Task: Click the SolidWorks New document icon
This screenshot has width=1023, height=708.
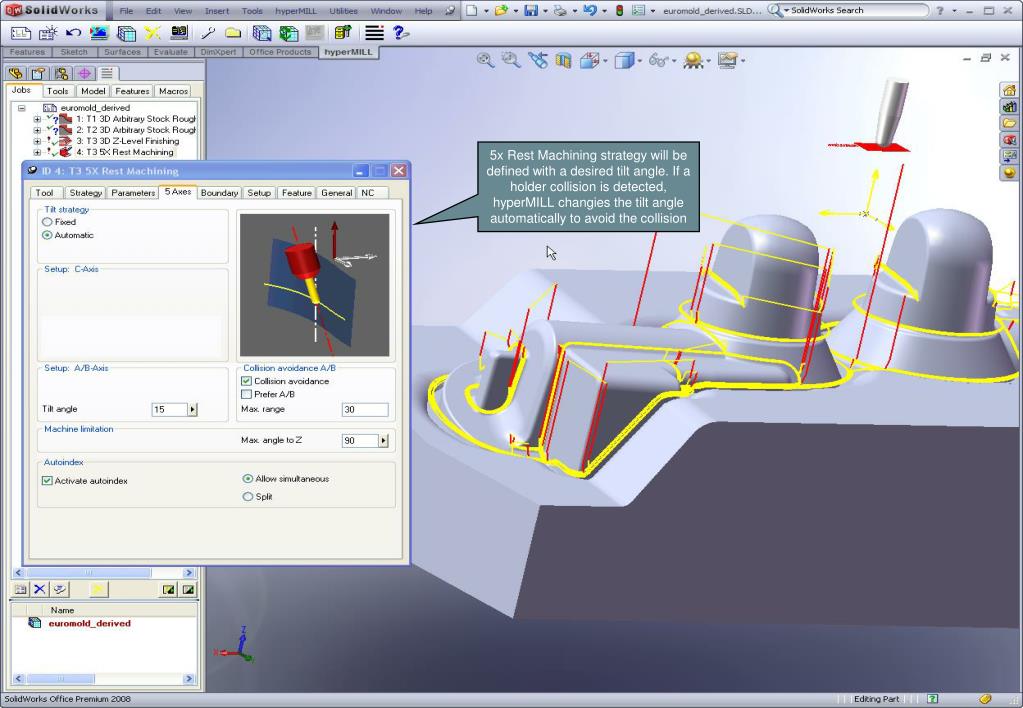Action: [x=471, y=10]
